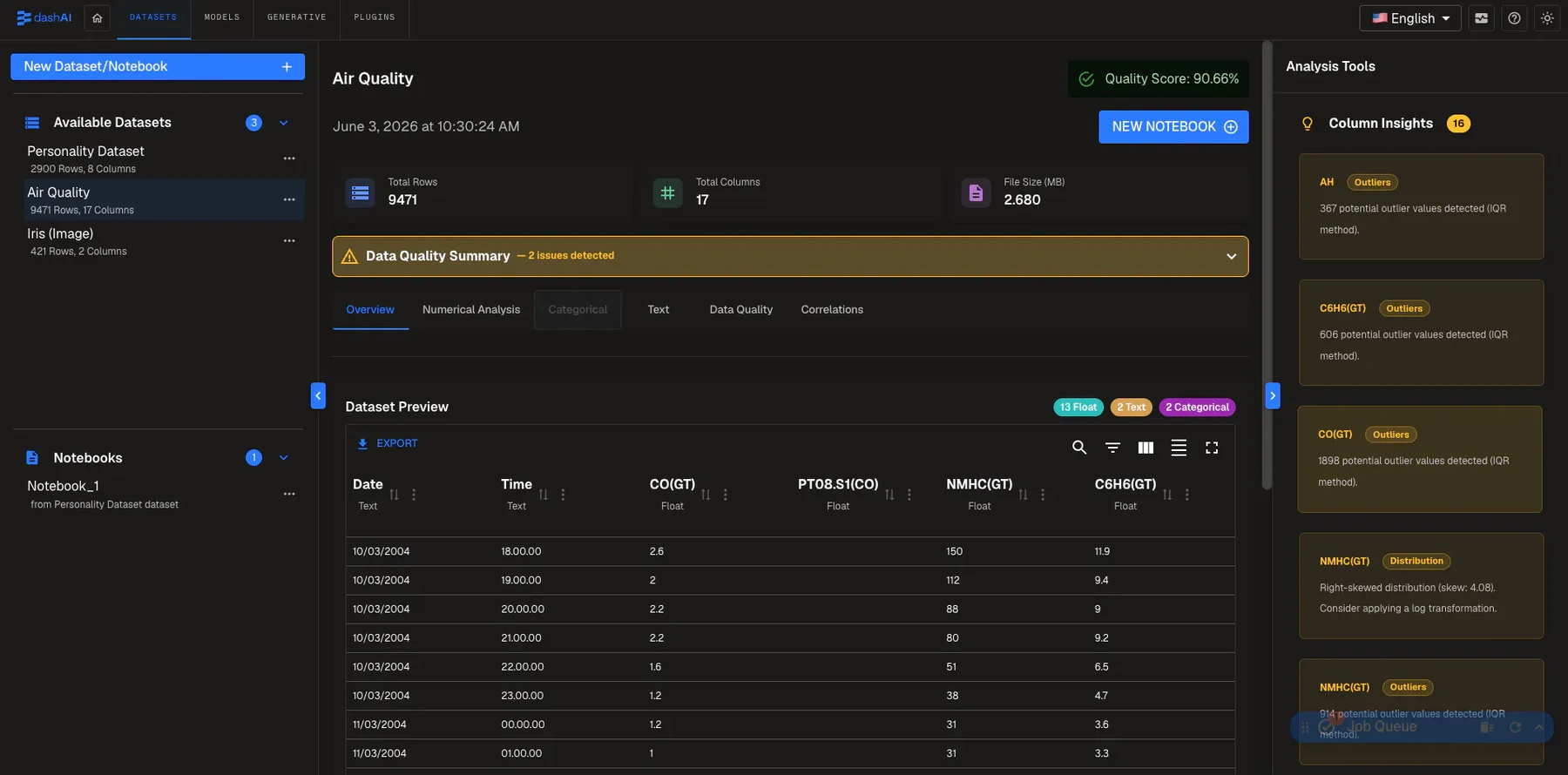Open options menu for Notebook_1
The image size is (1568, 775).
pos(289,494)
